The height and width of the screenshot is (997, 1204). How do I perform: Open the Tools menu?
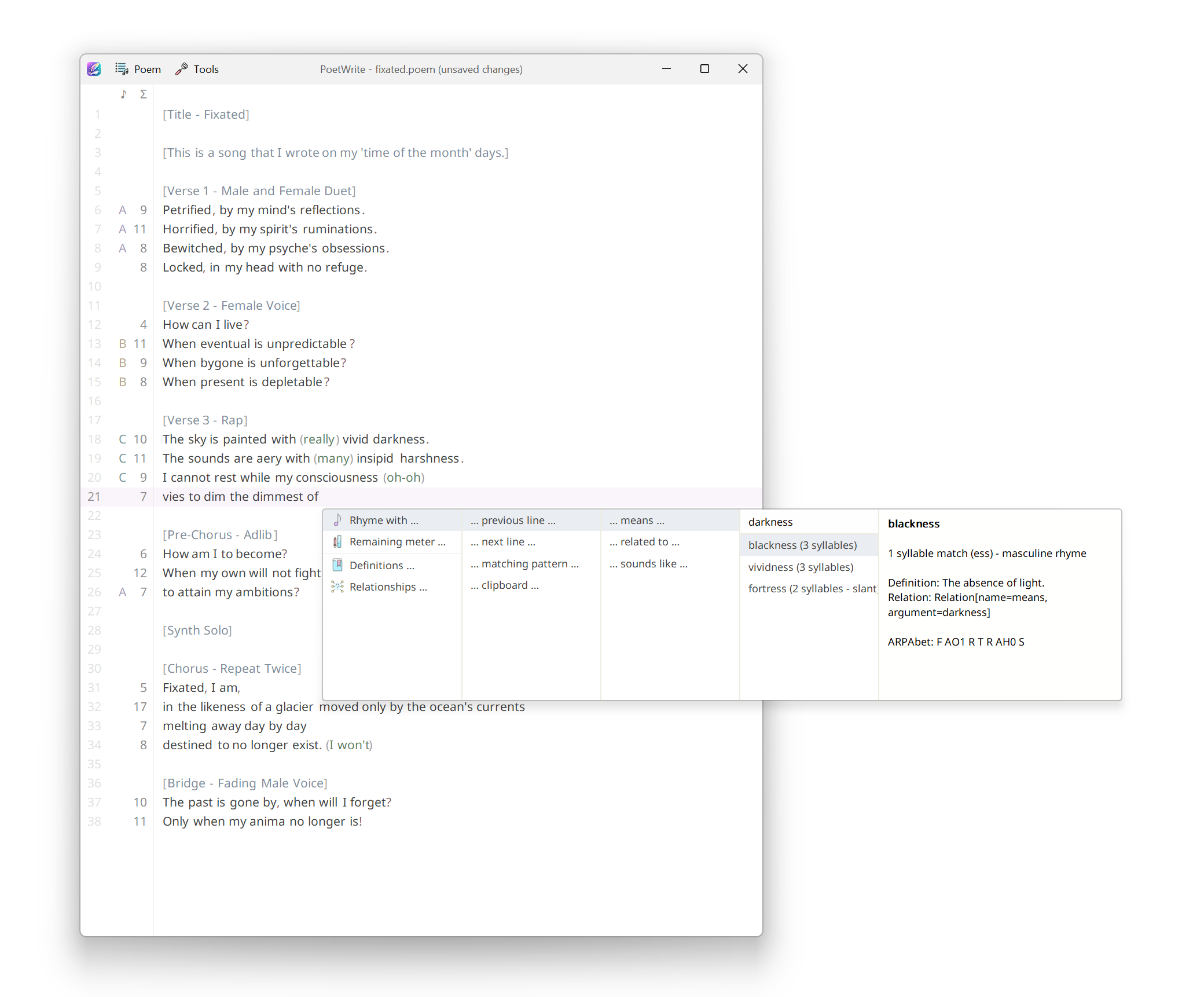point(197,69)
